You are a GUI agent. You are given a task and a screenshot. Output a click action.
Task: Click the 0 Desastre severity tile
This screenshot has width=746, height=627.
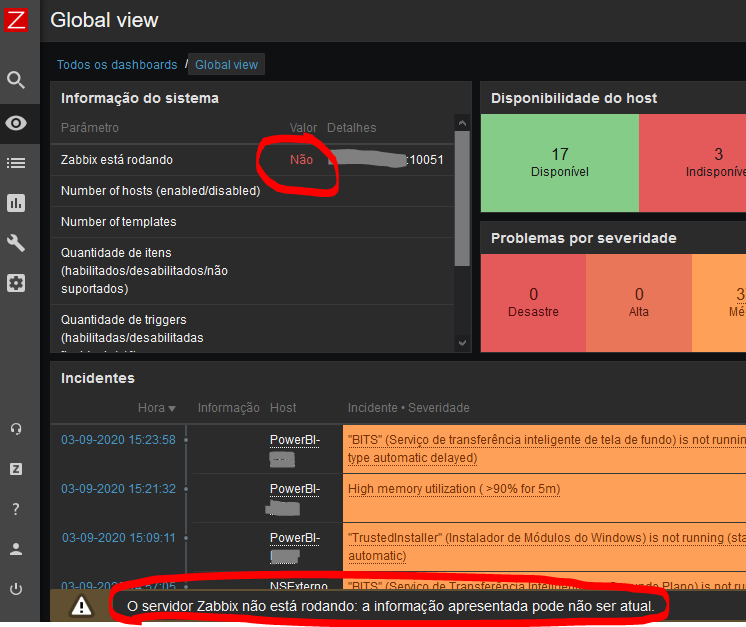[x=533, y=303]
